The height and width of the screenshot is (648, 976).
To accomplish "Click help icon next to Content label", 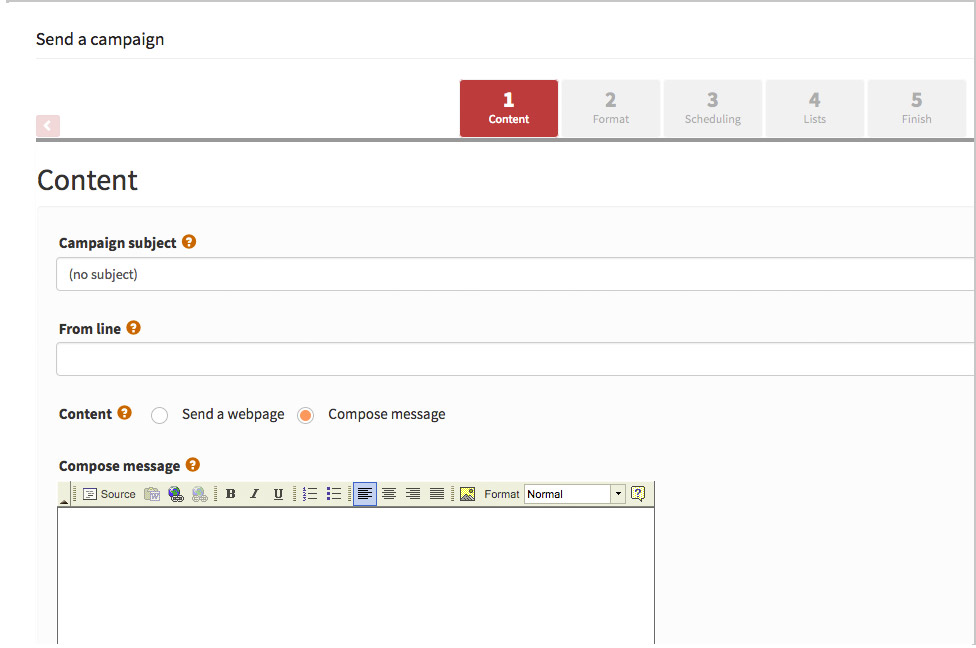I will (124, 413).
